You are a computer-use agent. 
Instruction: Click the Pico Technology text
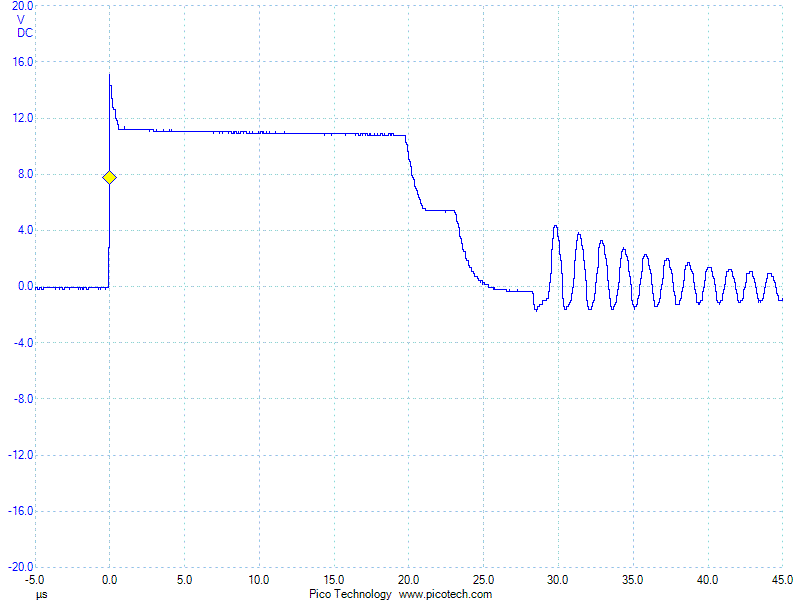pos(350,594)
